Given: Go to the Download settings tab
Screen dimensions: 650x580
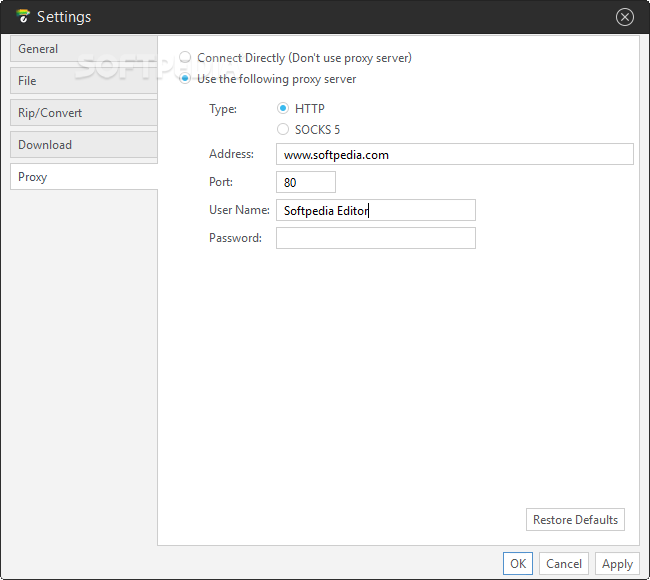Looking at the screenshot, I should (x=84, y=145).
